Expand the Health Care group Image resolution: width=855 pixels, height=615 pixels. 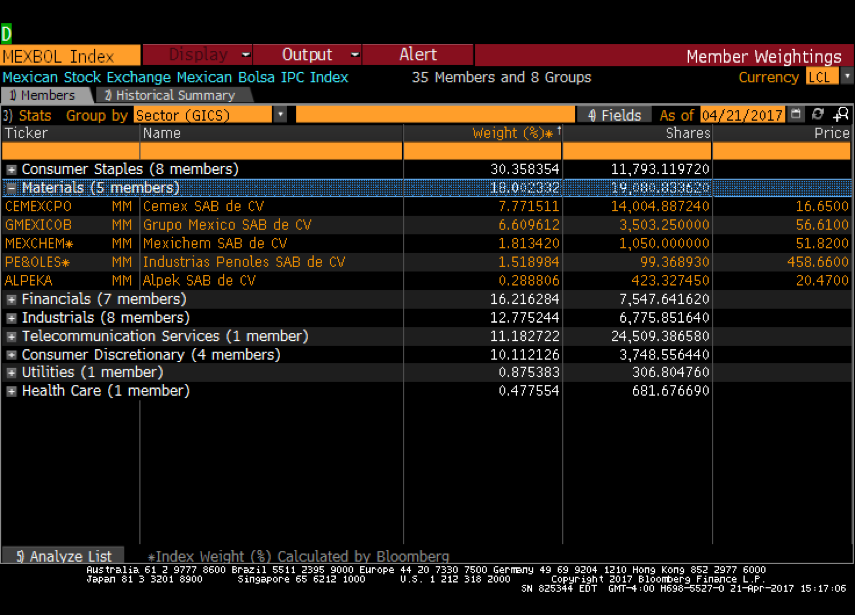coord(11,392)
